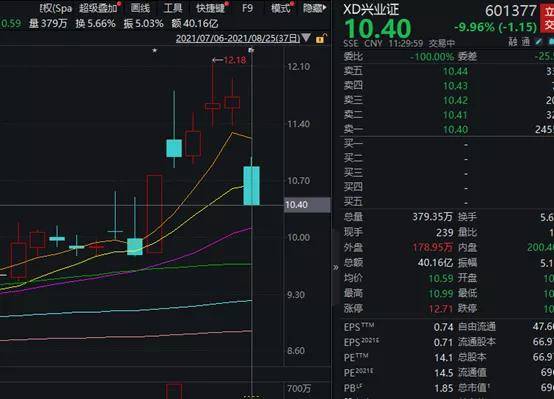The width and height of the screenshot is (554, 399).
Task: Open the 工具 menu
Action: [173, 8]
